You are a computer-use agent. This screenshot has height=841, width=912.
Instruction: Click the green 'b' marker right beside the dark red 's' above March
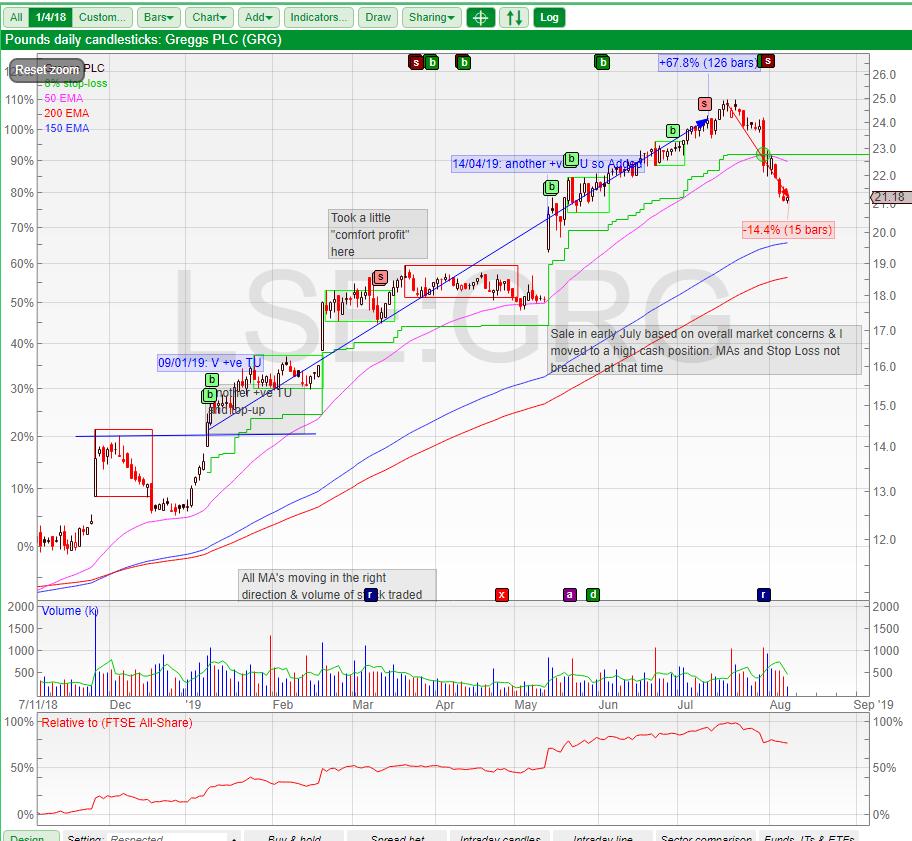432,62
